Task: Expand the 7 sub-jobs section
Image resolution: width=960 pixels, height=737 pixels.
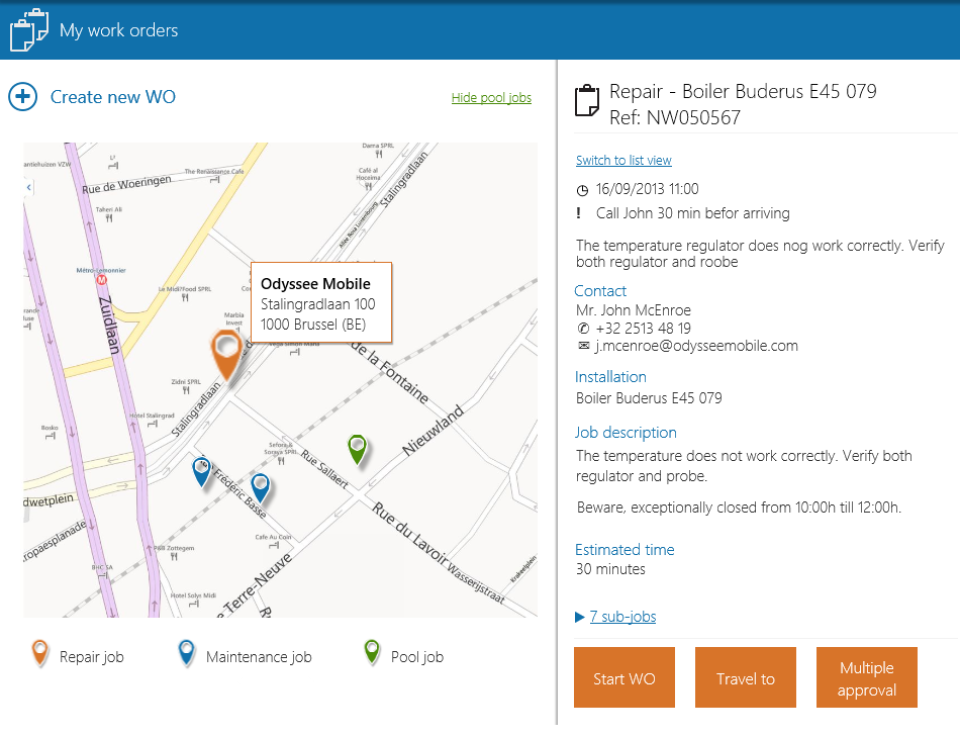Action: (622, 617)
